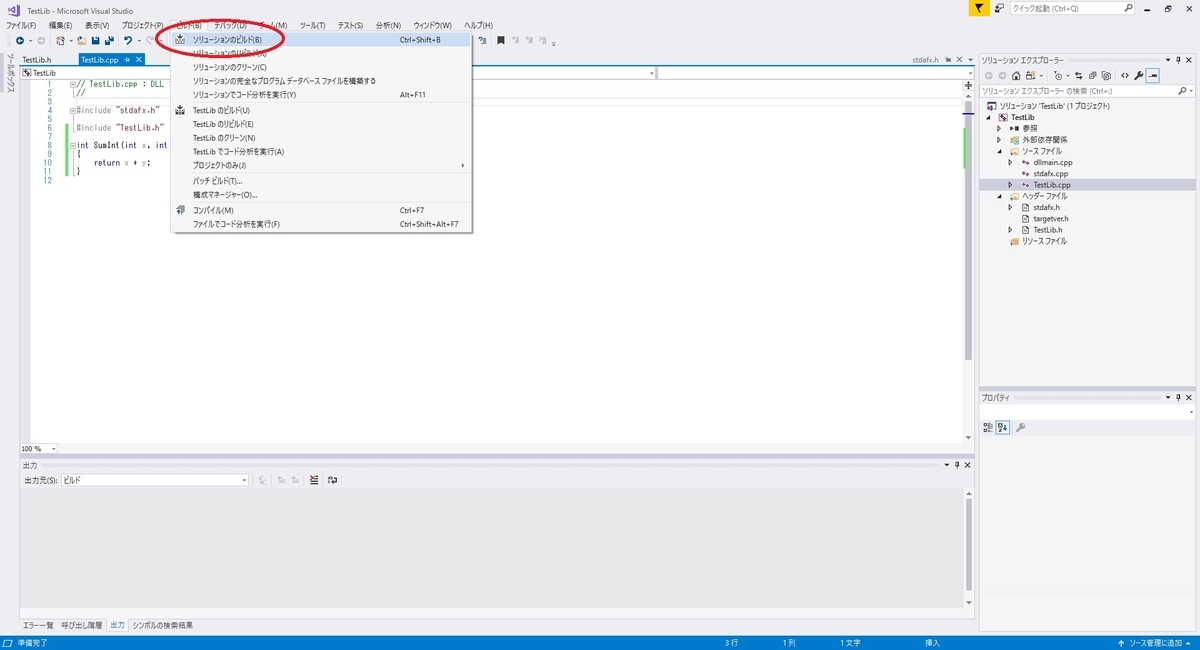Choose バッチ ビルド menu item
Screen dimensions: 1200x650
tap(321, 181)
